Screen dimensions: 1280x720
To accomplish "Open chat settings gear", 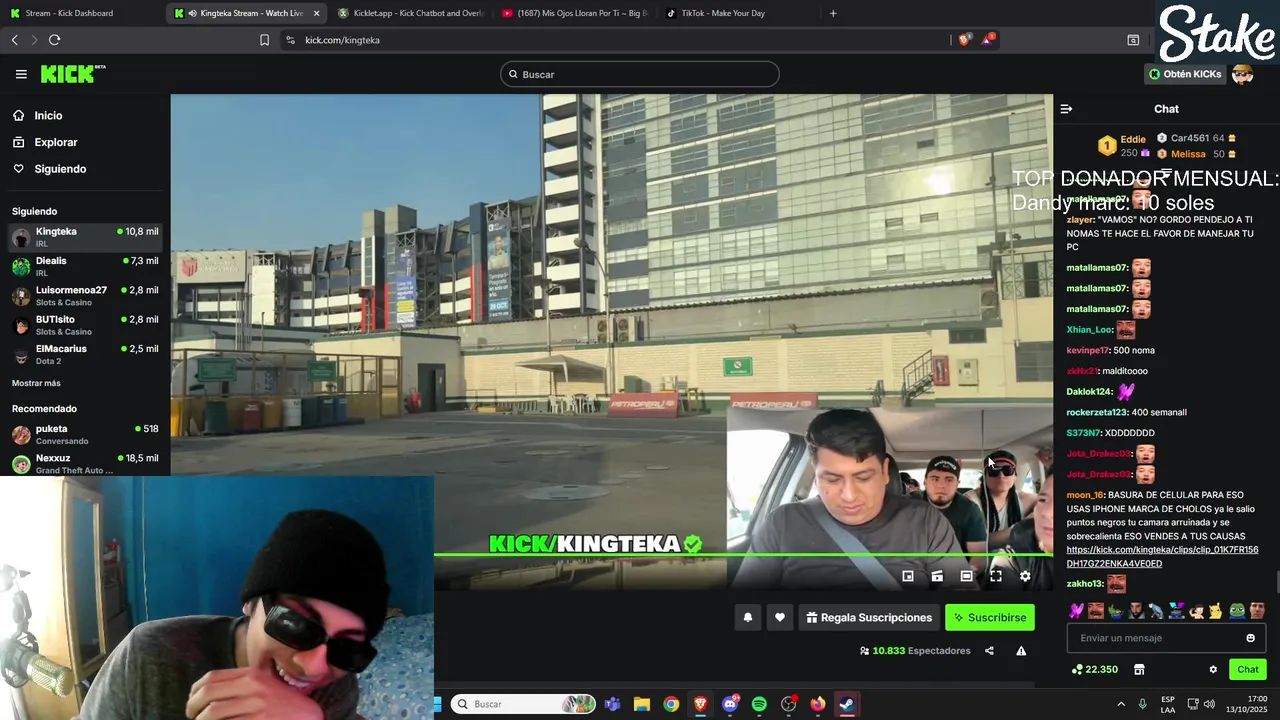I will pyautogui.click(x=1213, y=670).
